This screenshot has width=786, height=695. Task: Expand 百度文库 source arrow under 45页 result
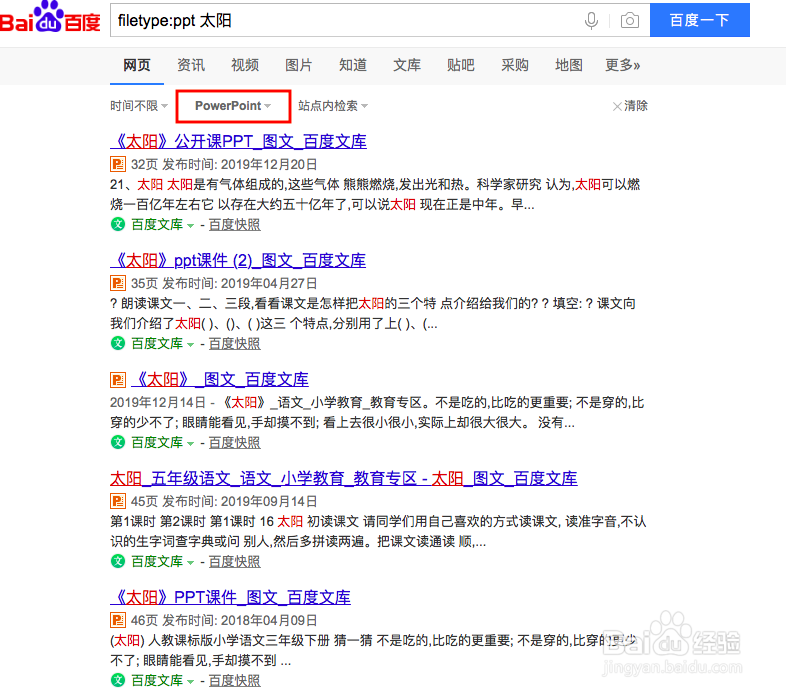[190, 563]
